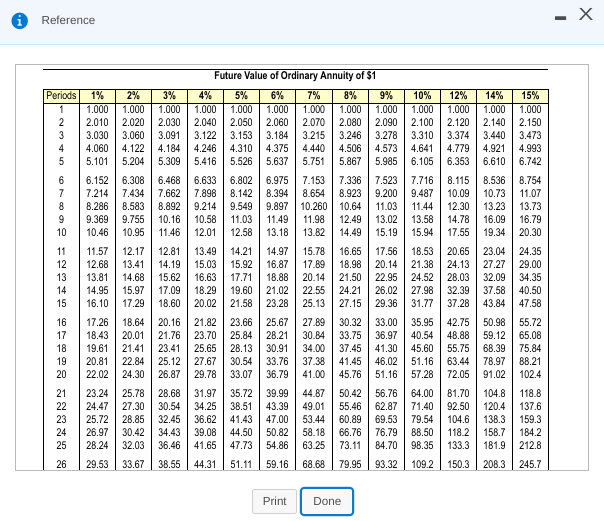The height and width of the screenshot is (521, 604).
Task: Click the value 31.77 in the 10% column
Action: click(422, 303)
